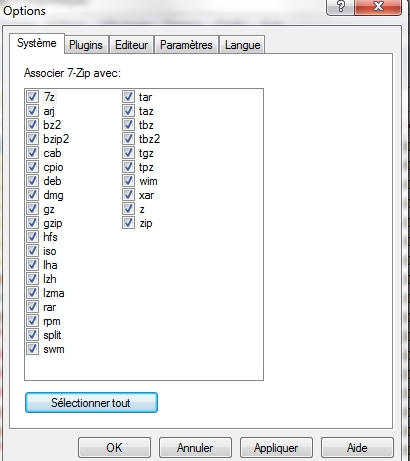Toggle the tgz checkbox
The image size is (410, 461).
[x=128, y=153]
